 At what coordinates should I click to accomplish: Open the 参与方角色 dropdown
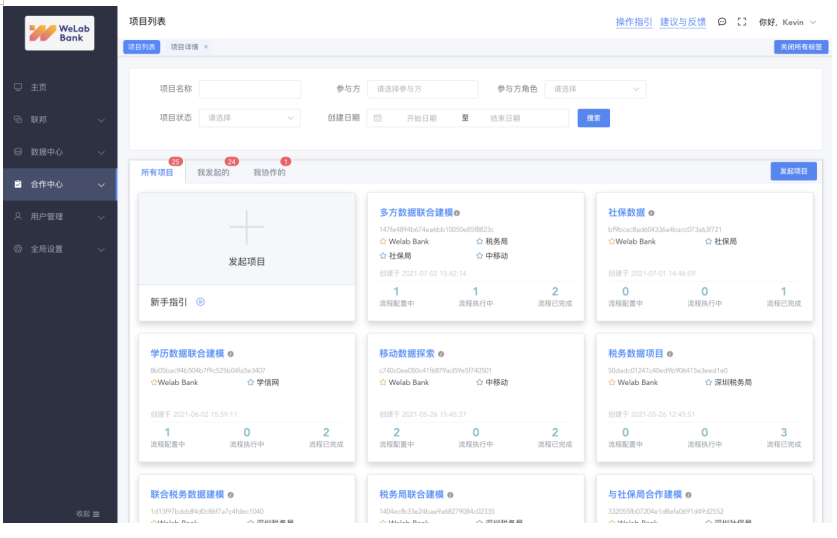[595, 89]
